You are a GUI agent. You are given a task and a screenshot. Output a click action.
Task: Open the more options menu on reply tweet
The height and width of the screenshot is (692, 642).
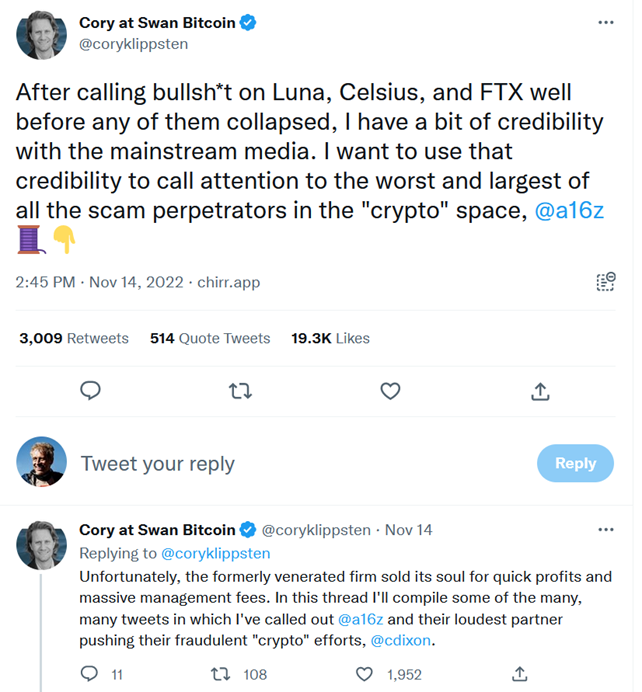605,529
